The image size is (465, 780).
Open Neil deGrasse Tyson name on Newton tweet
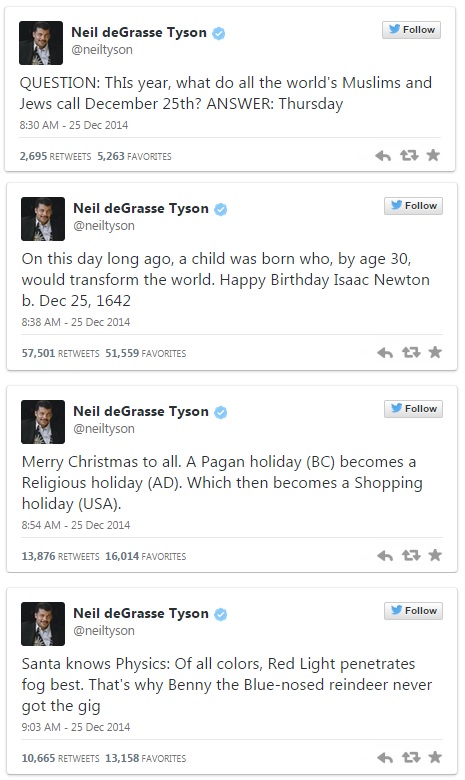pos(141,208)
